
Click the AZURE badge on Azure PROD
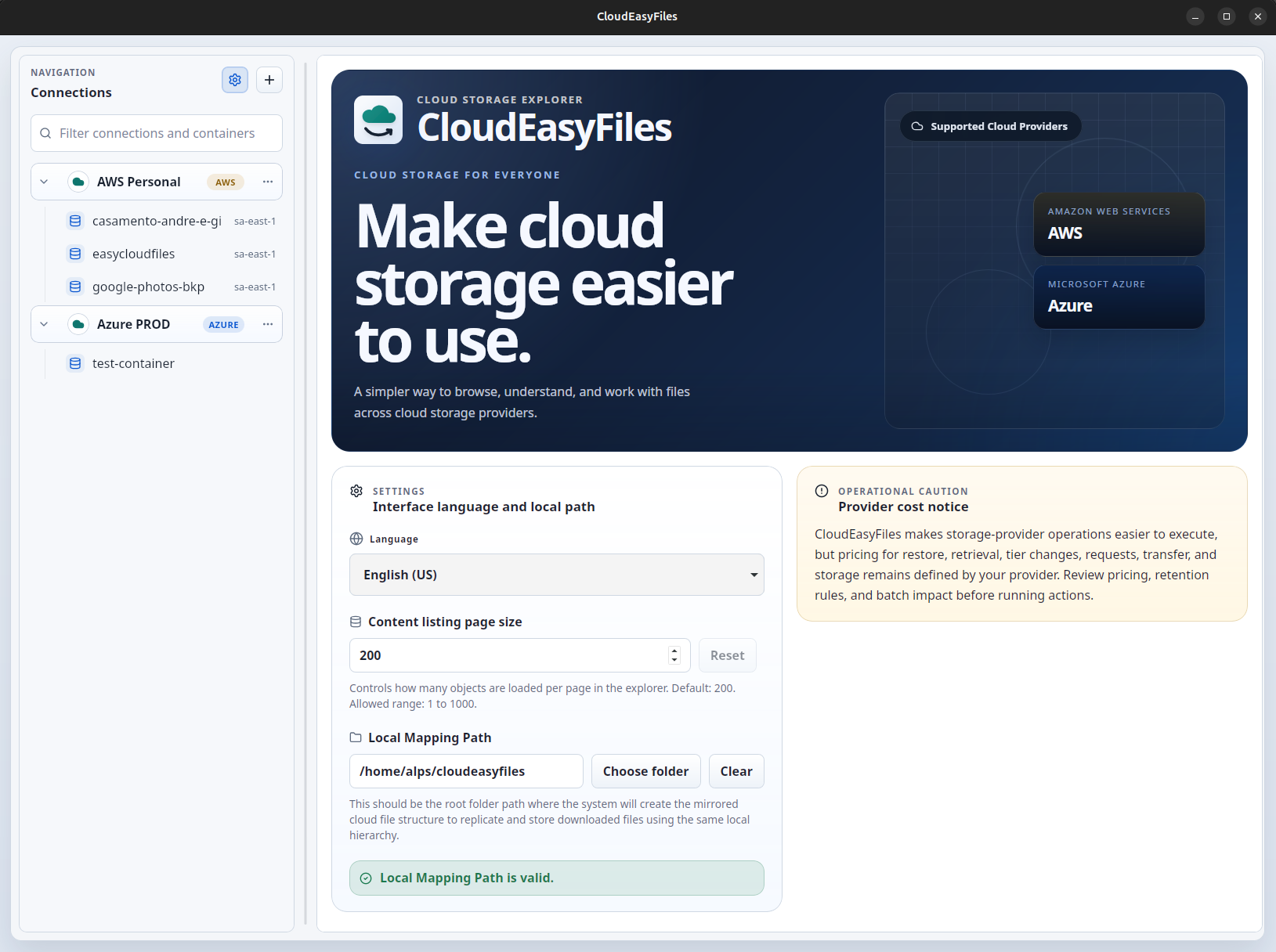click(x=224, y=325)
